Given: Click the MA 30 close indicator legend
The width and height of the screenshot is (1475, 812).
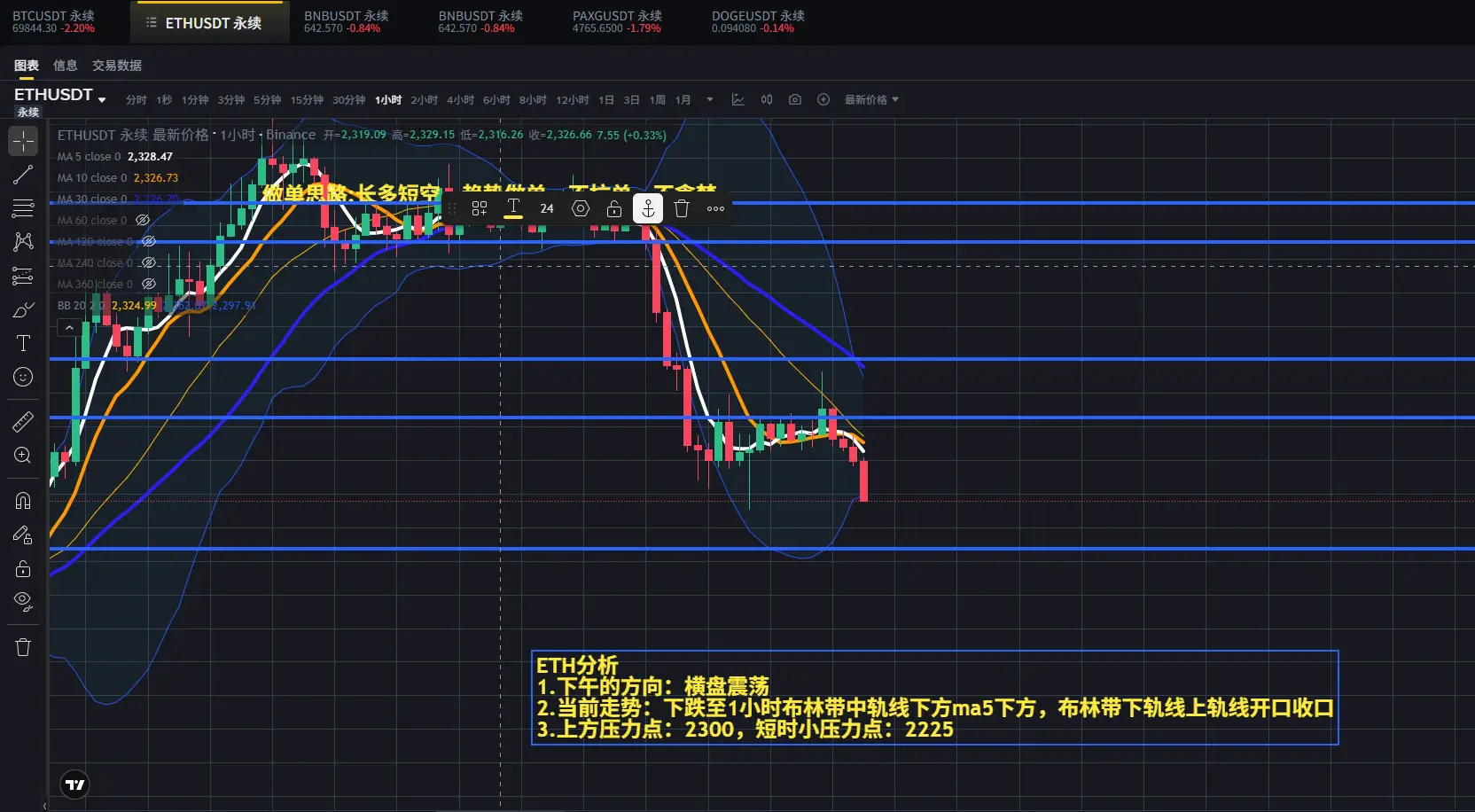Looking at the screenshot, I should pos(118,199).
